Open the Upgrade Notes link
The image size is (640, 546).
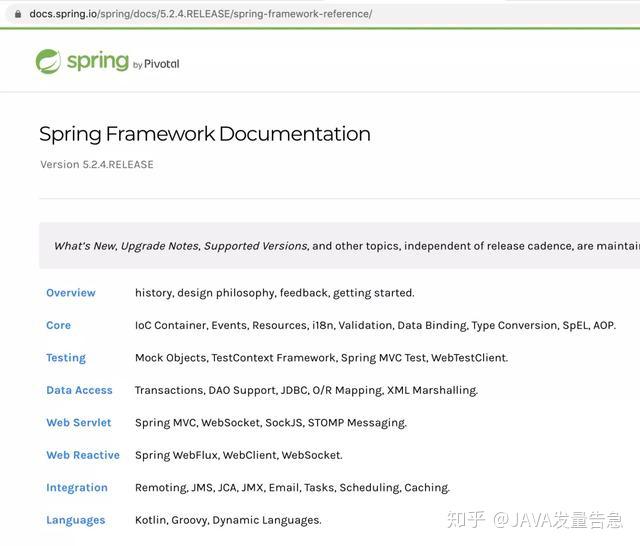coord(161,246)
